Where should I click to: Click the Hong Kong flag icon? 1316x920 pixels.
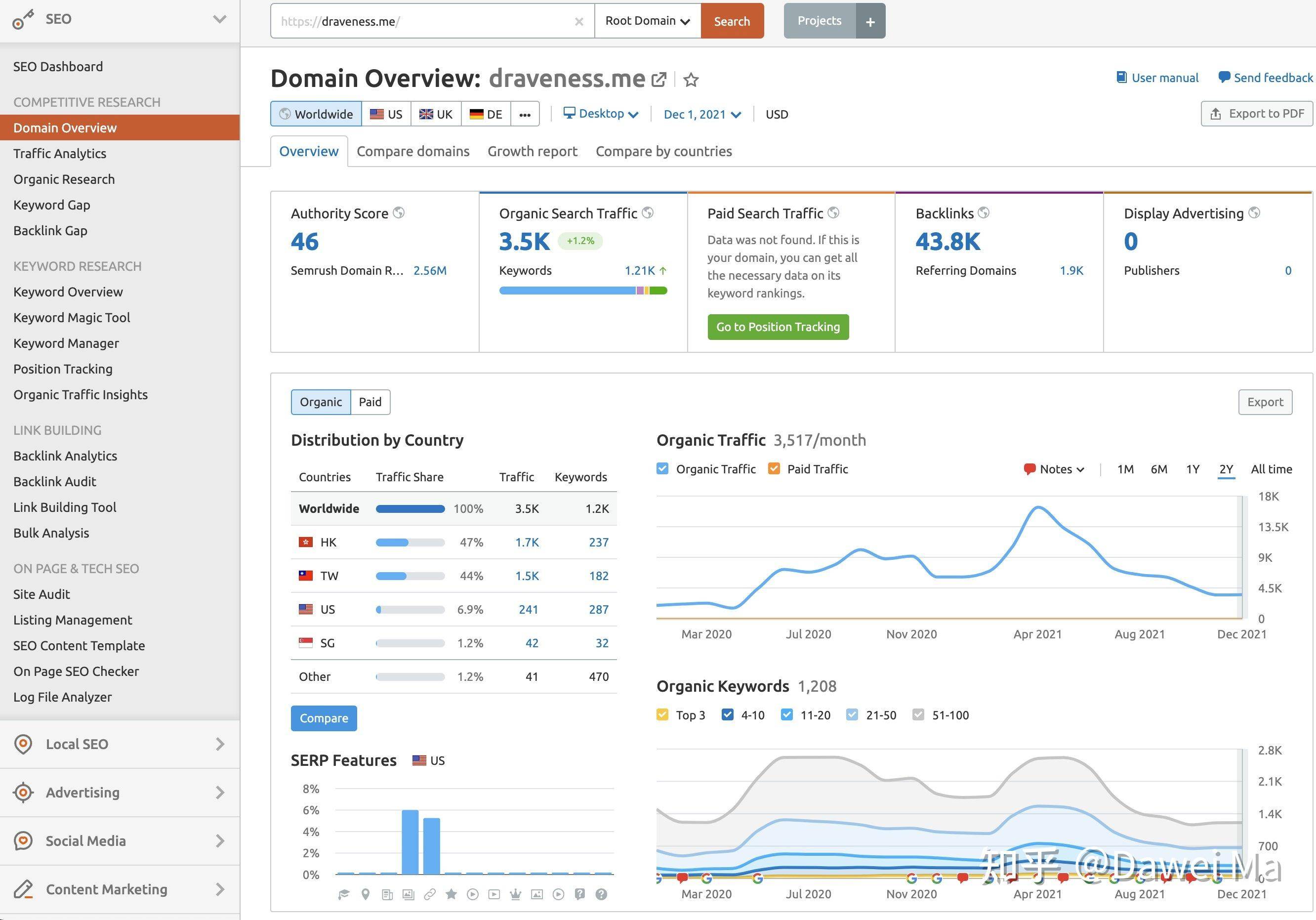point(306,542)
